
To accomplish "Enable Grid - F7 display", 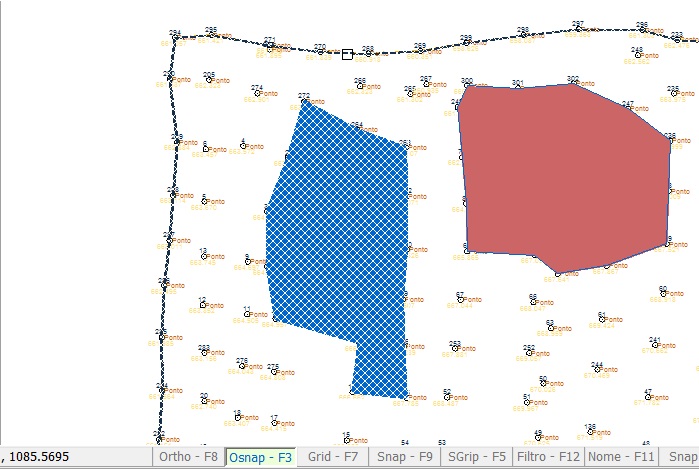I will (333, 457).
